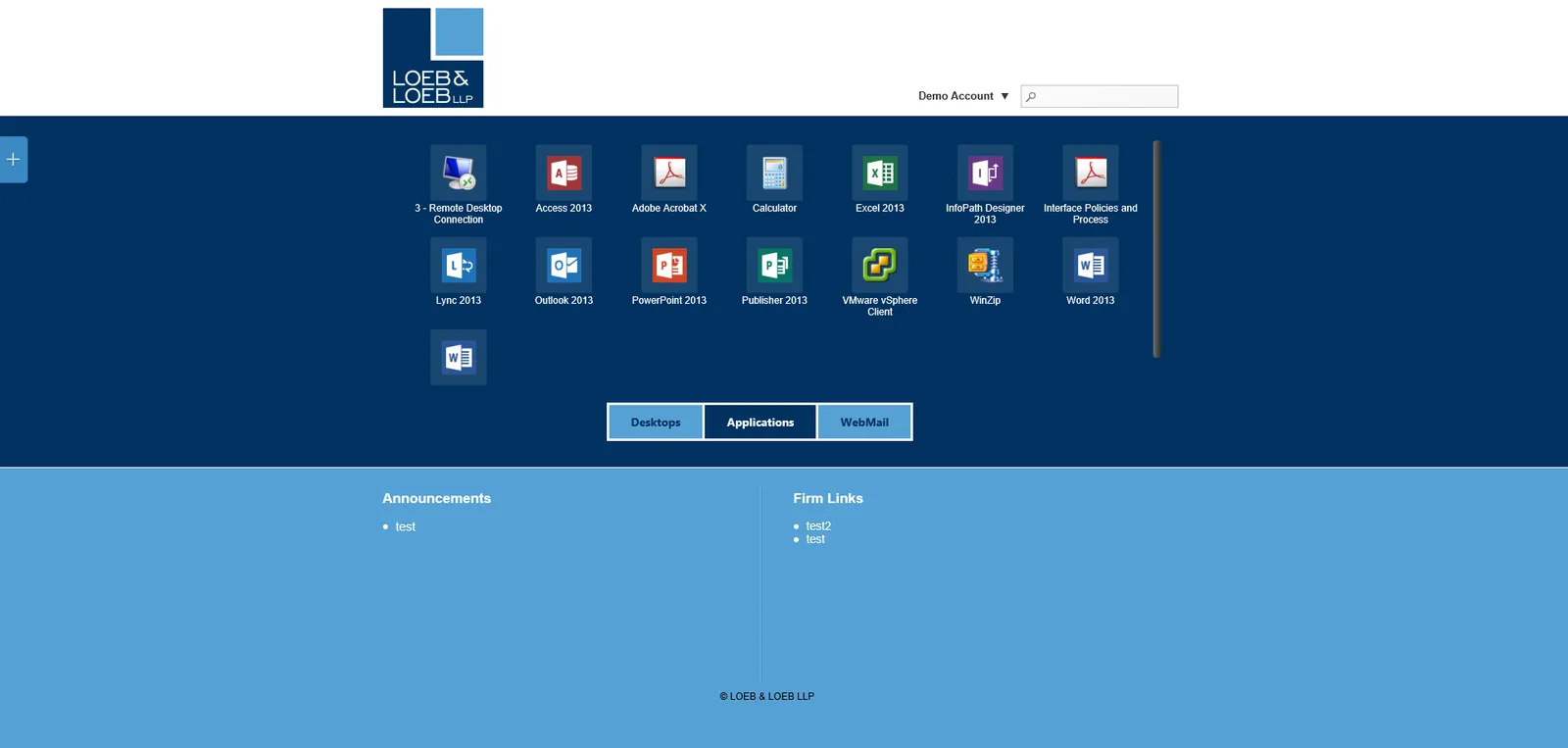Click the Firm Links heading
Viewport: 1568px width, 748px height.
tap(828, 498)
